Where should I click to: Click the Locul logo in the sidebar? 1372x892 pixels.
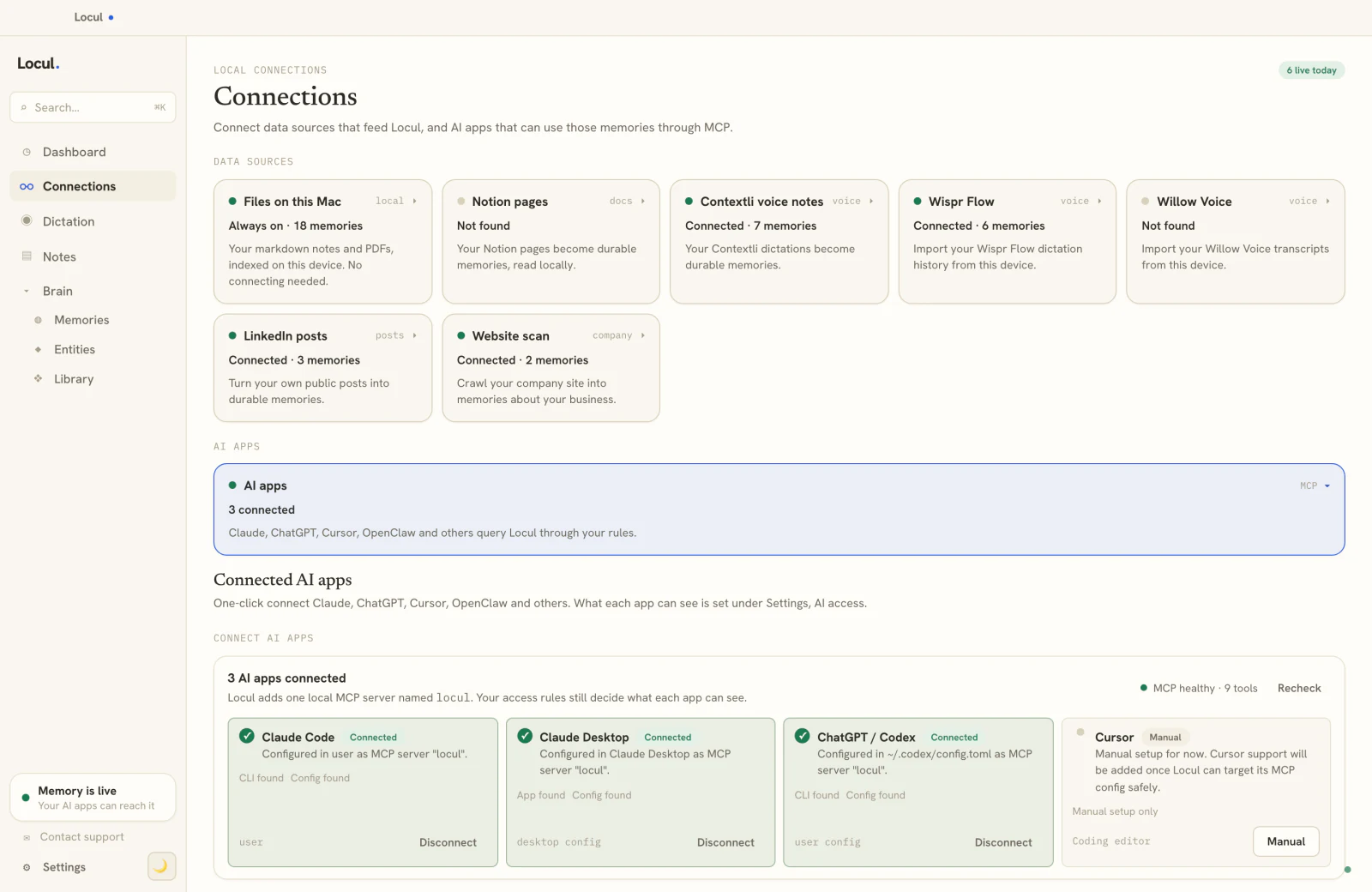[39, 63]
